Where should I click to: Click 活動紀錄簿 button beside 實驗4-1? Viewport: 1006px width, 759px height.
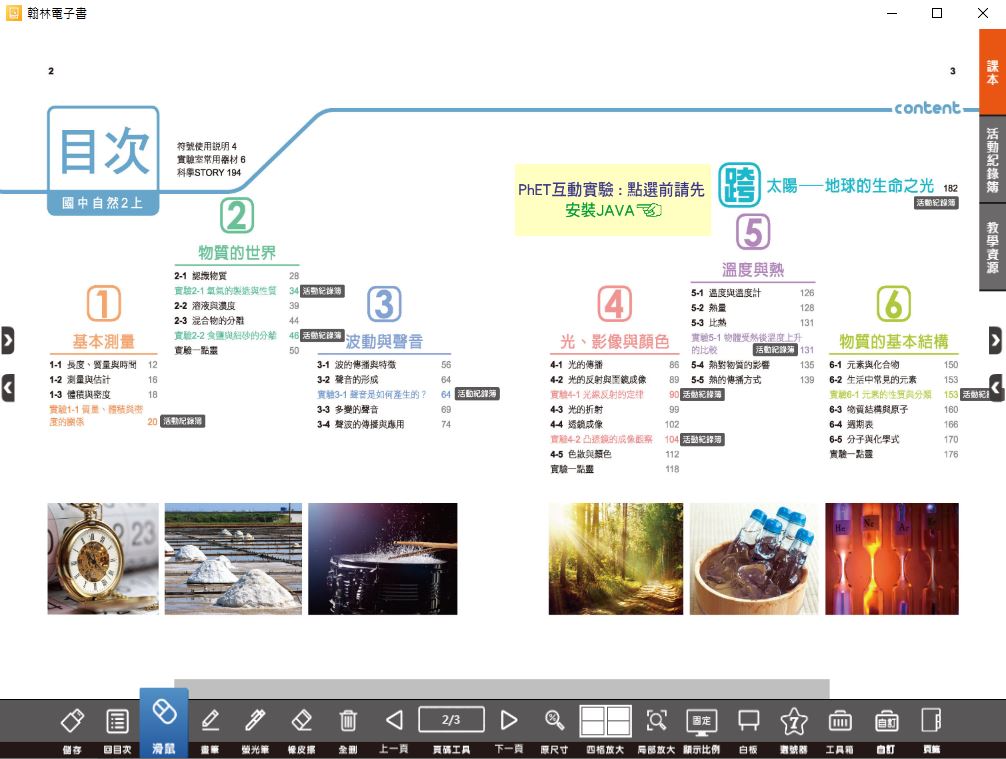pyautogui.click(x=702, y=395)
